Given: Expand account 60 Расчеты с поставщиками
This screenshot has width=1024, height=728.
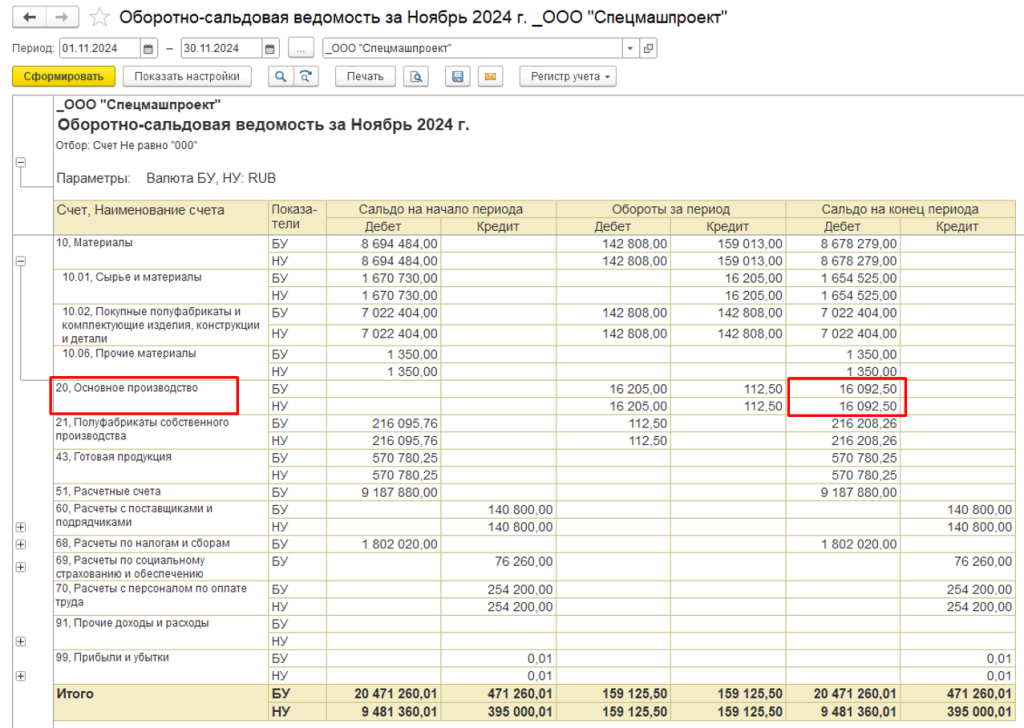Looking at the screenshot, I should pos(21,527).
